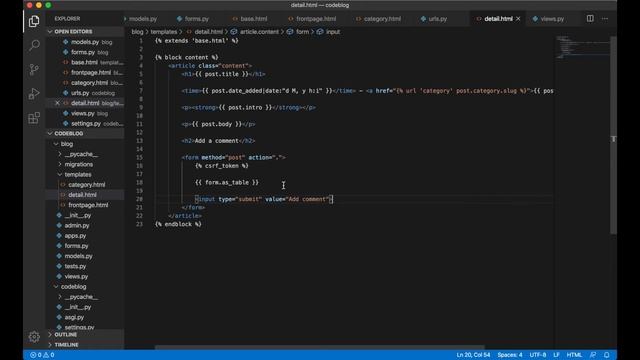This screenshot has width=640, height=360.
Task: Change end of line sequence LF
Action: point(556,355)
